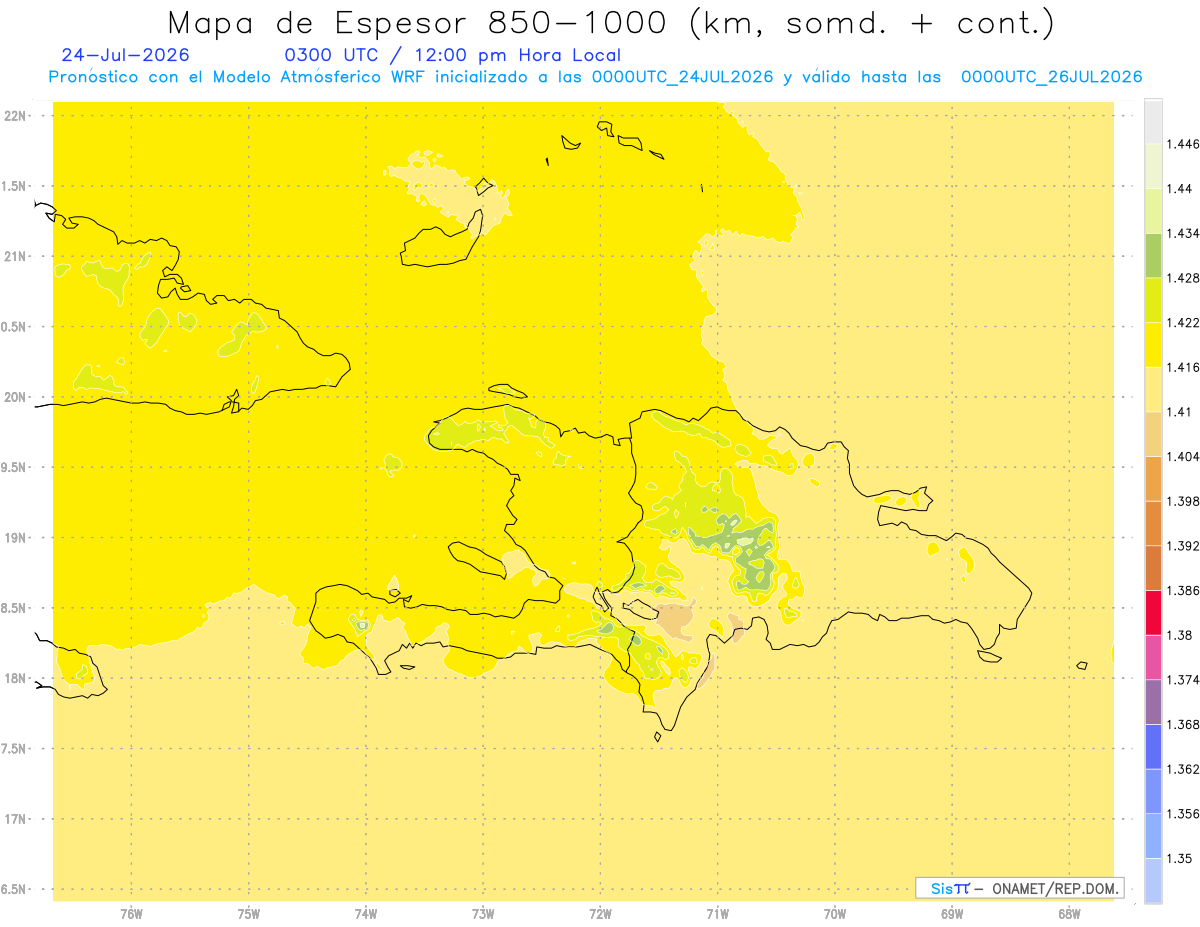The height and width of the screenshot is (927, 1200).
Task: Click the legend value '1.386'
Action: (1185, 590)
